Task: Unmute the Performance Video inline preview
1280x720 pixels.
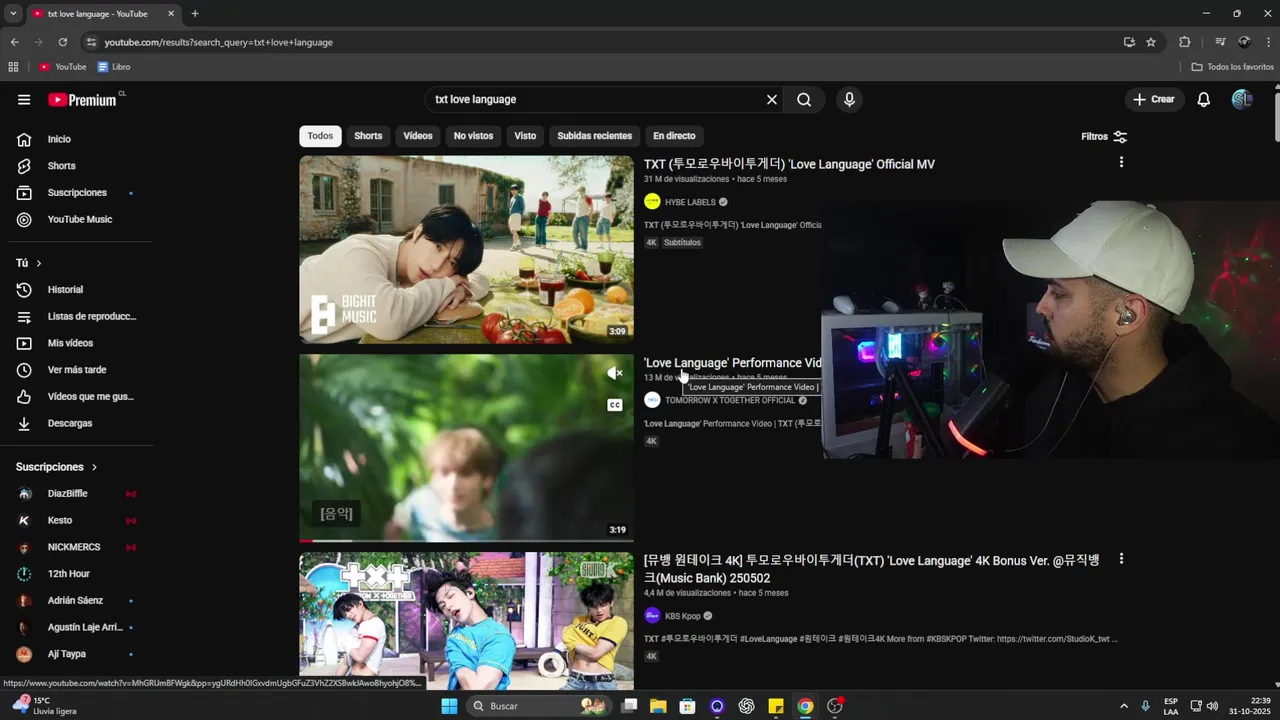Action: 615,373
